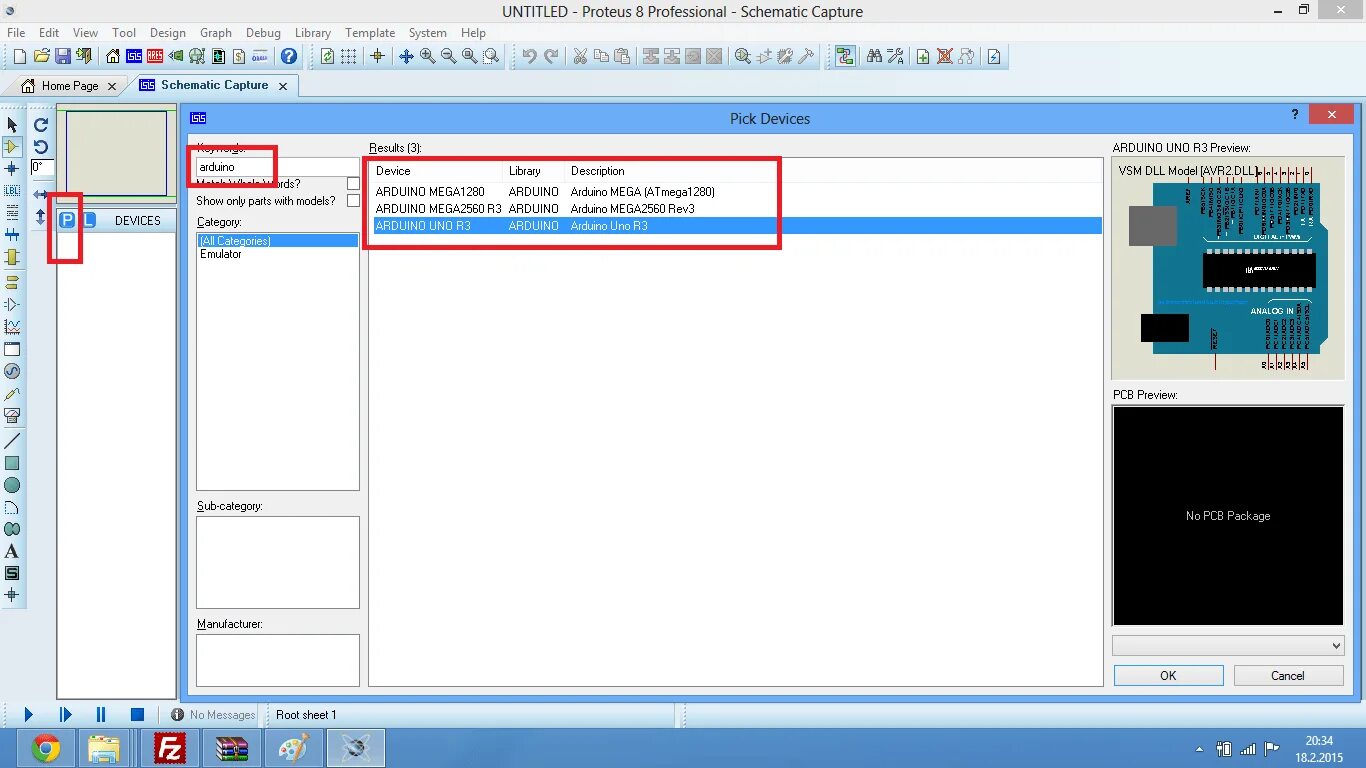Select Emulator in Category list
Screen dimensions: 1366x768
[221, 254]
